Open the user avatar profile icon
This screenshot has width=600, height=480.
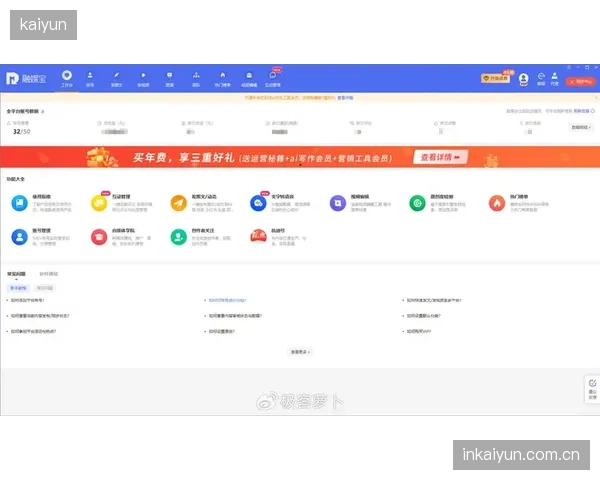click(x=523, y=79)
